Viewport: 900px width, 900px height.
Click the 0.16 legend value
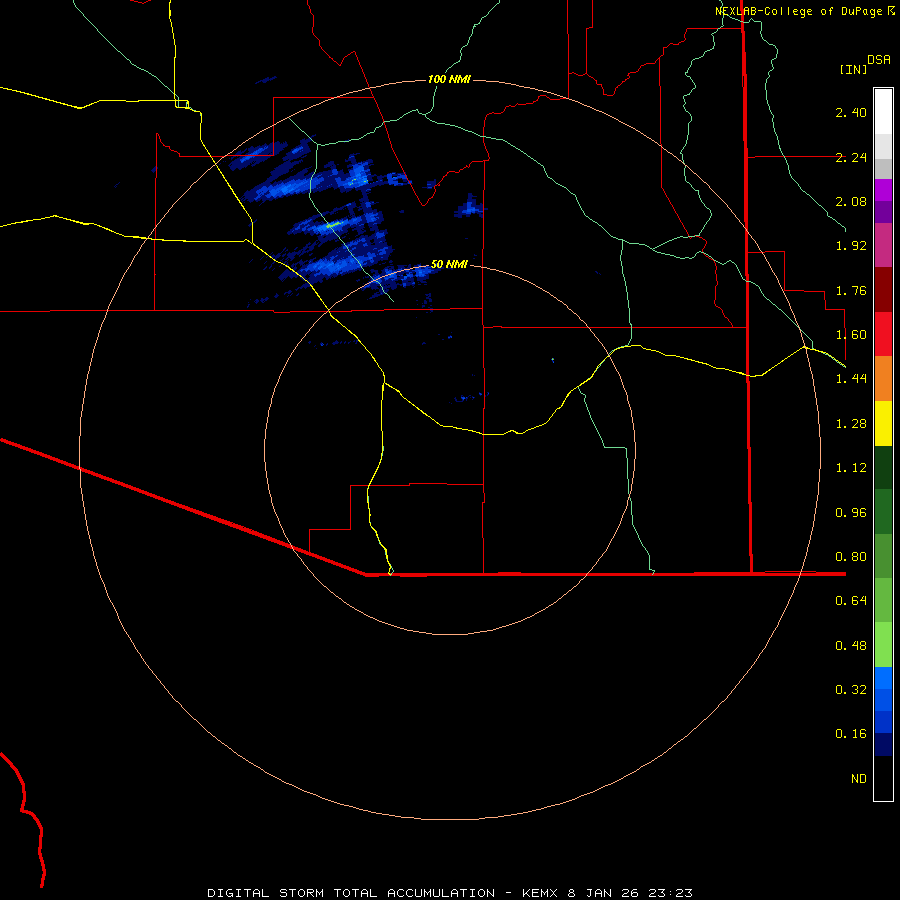[851, 734]
